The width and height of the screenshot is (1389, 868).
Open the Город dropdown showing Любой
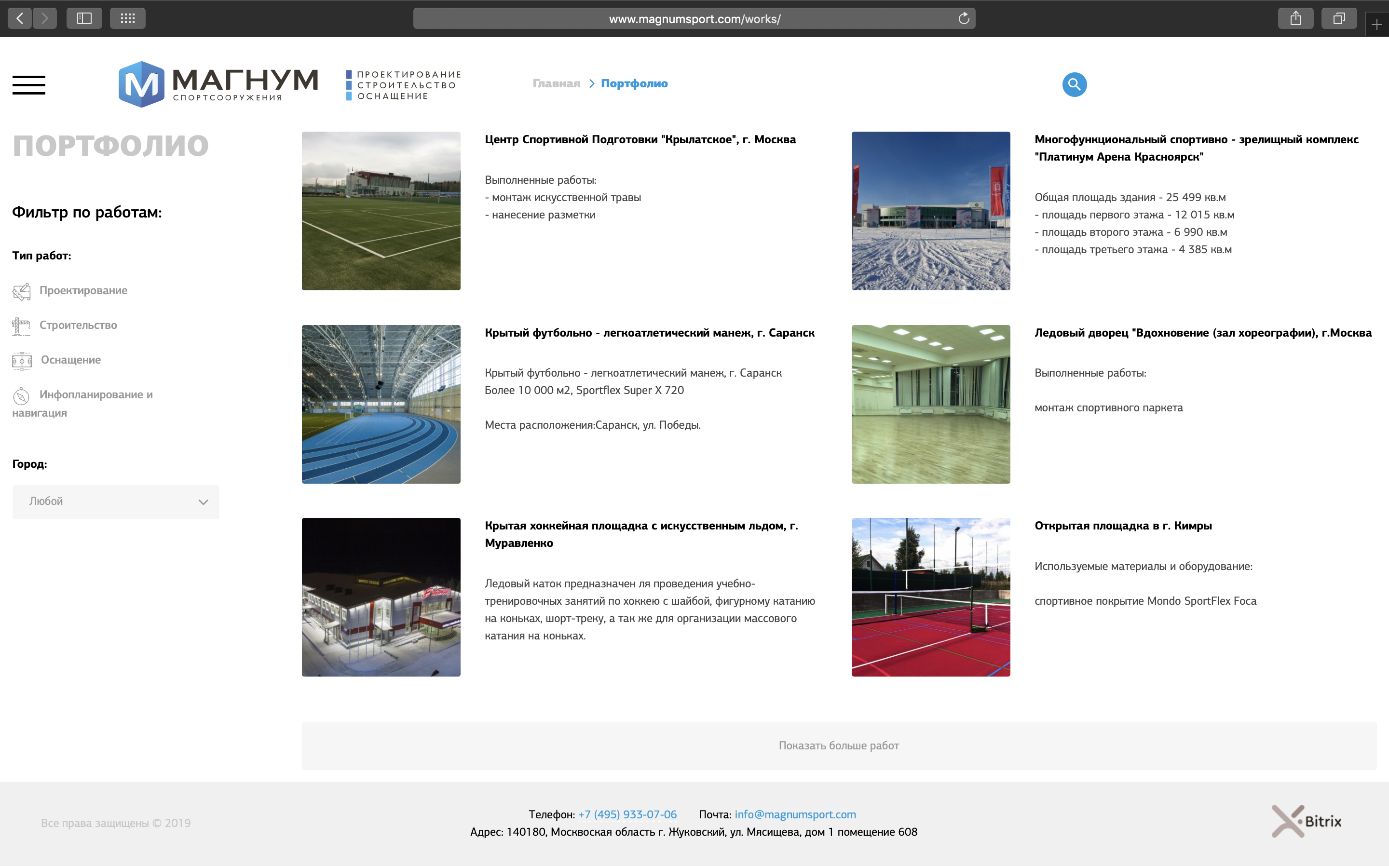click(116, 502)
